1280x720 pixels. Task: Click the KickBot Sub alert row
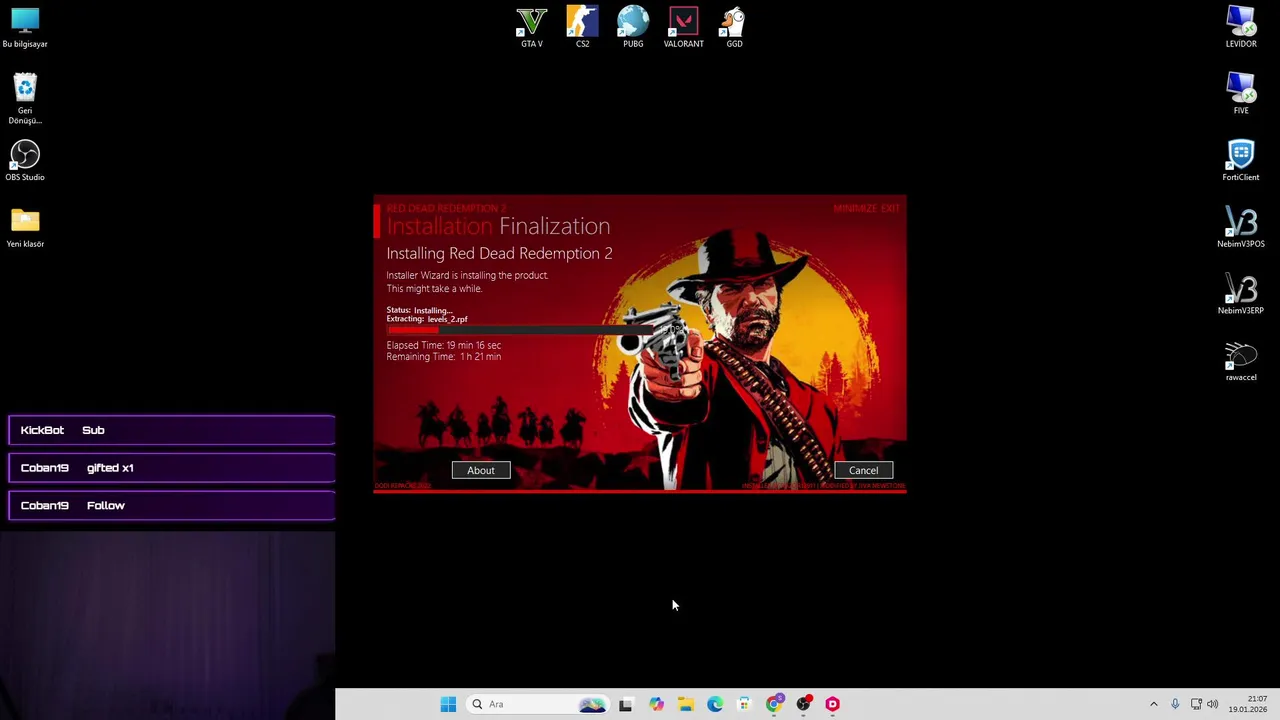click(172, 430)
